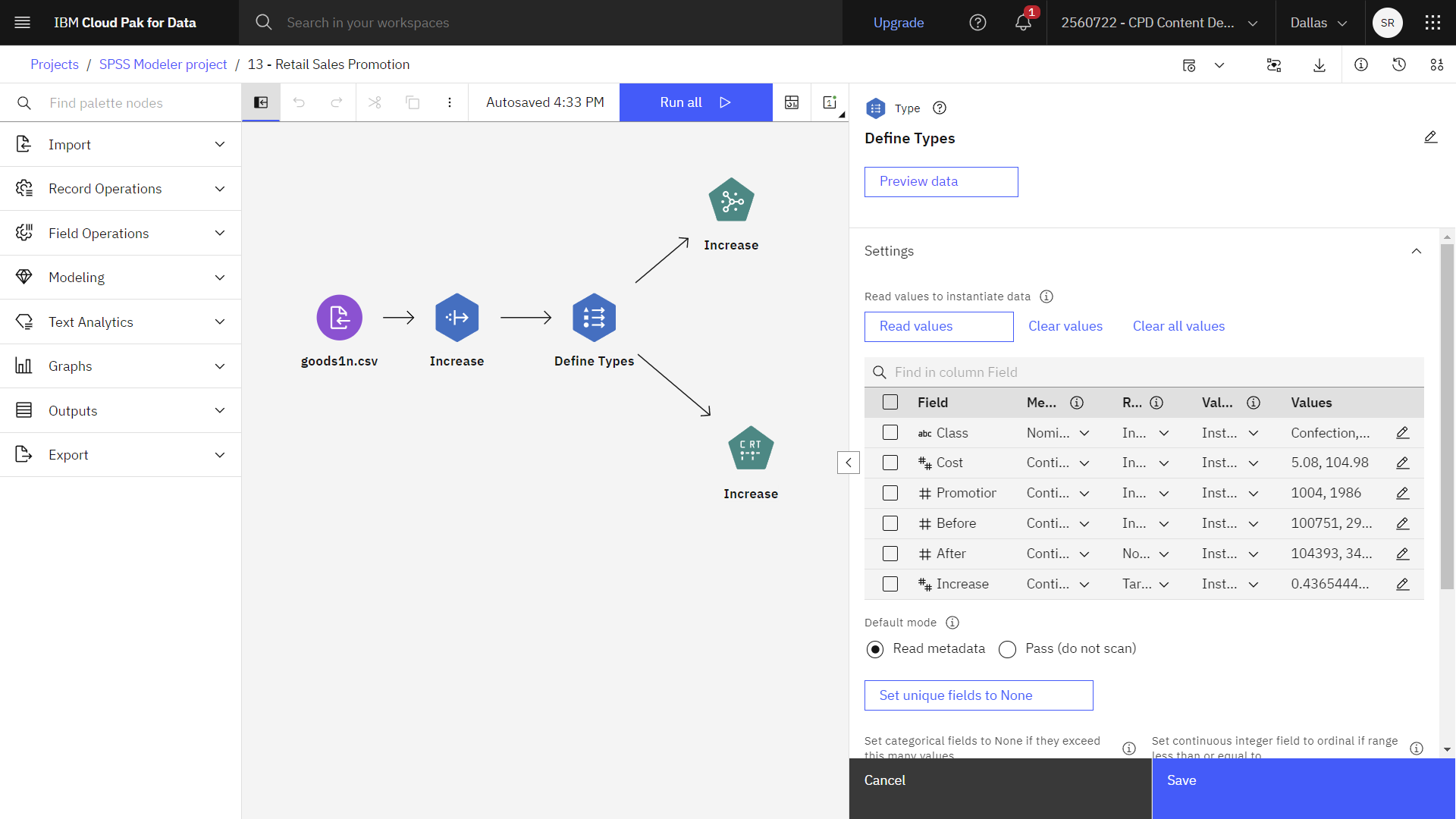1456x819 pixels.
Task: Expand the Field Operations palette category
Action: pyautogui.click(x=121, y=233)
